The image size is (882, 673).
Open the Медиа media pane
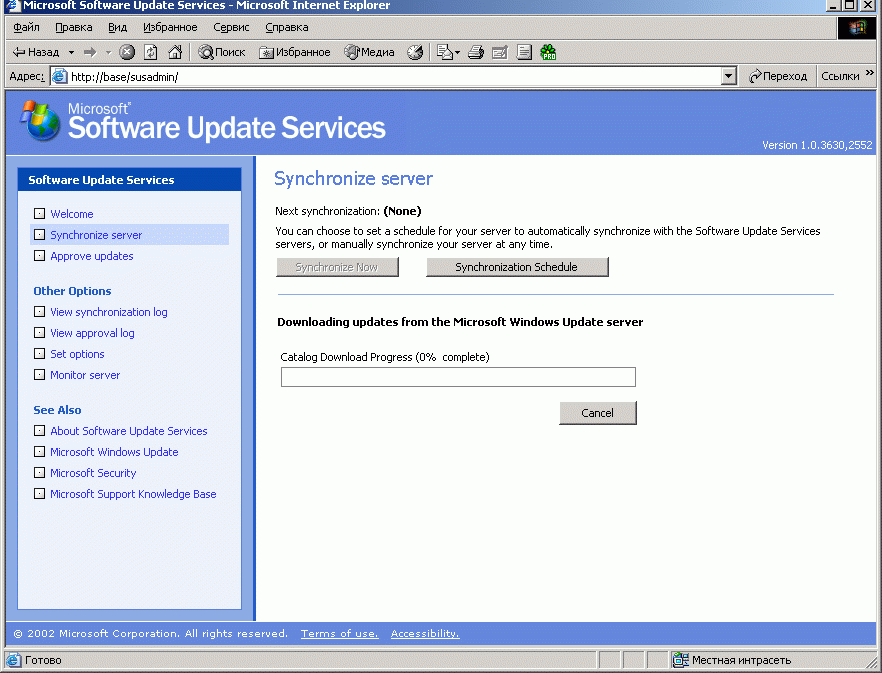tap(369, 52)
